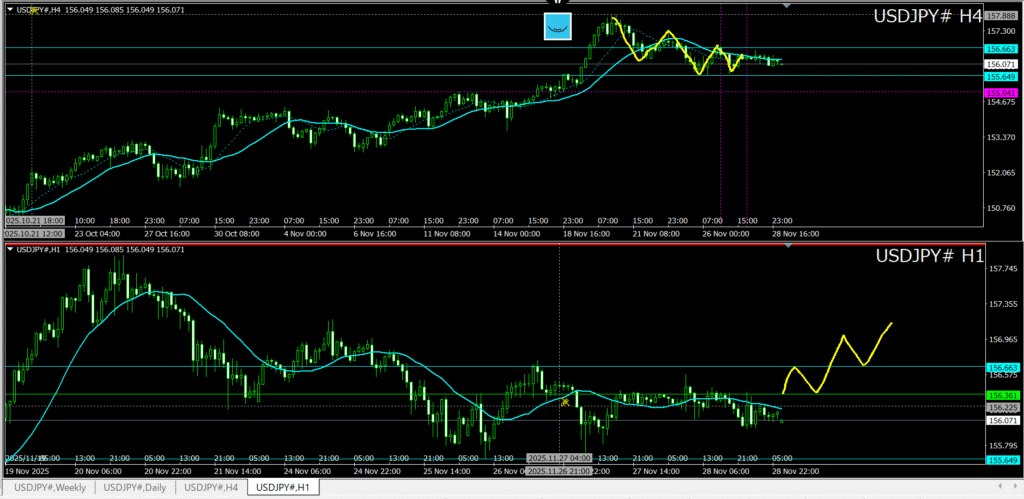Click the magenta 155.041 price label
This screenshot has height=499, width=1024.
1001,91
